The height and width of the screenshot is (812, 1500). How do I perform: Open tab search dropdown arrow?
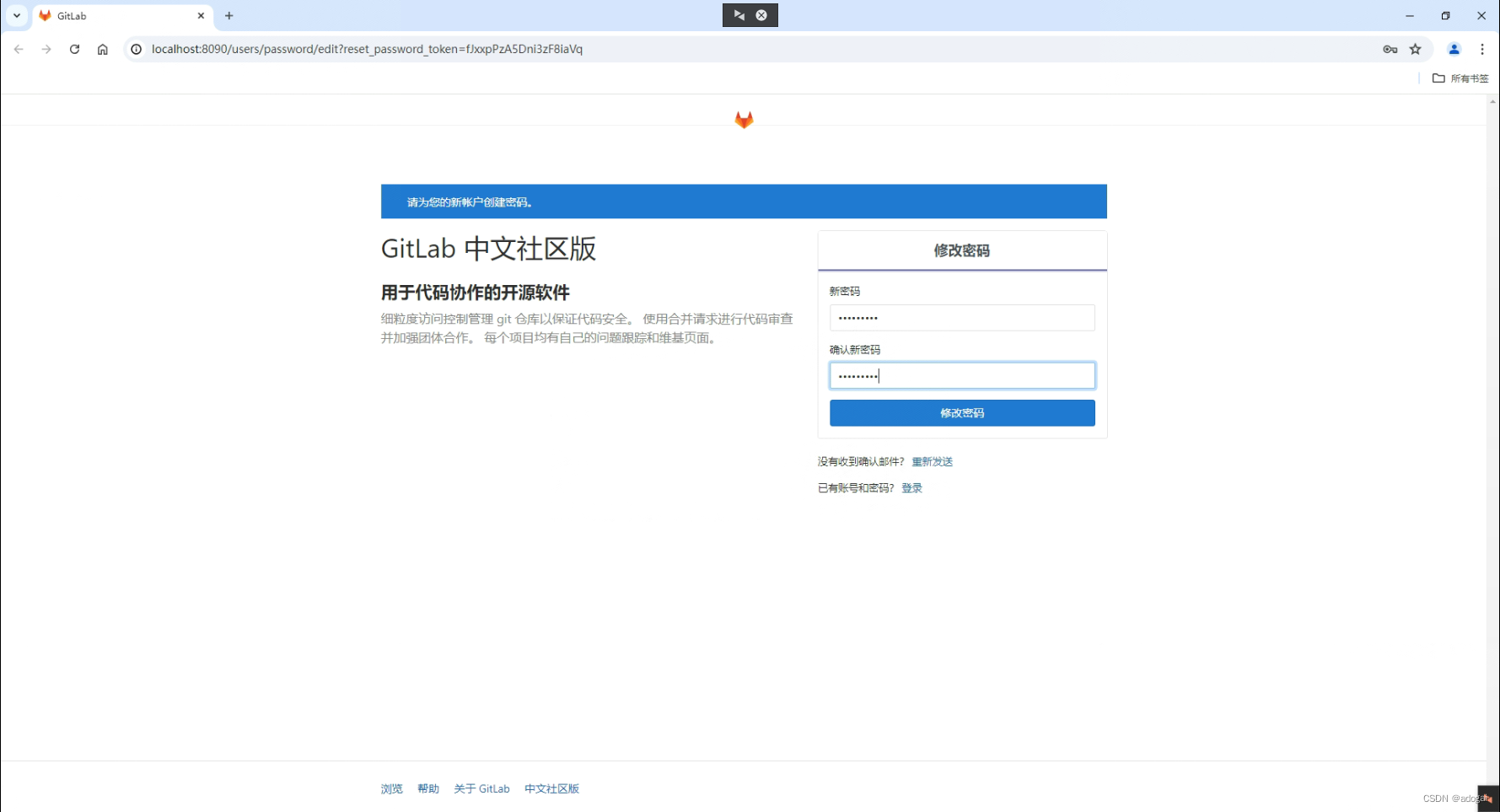[x=16, y=15]
